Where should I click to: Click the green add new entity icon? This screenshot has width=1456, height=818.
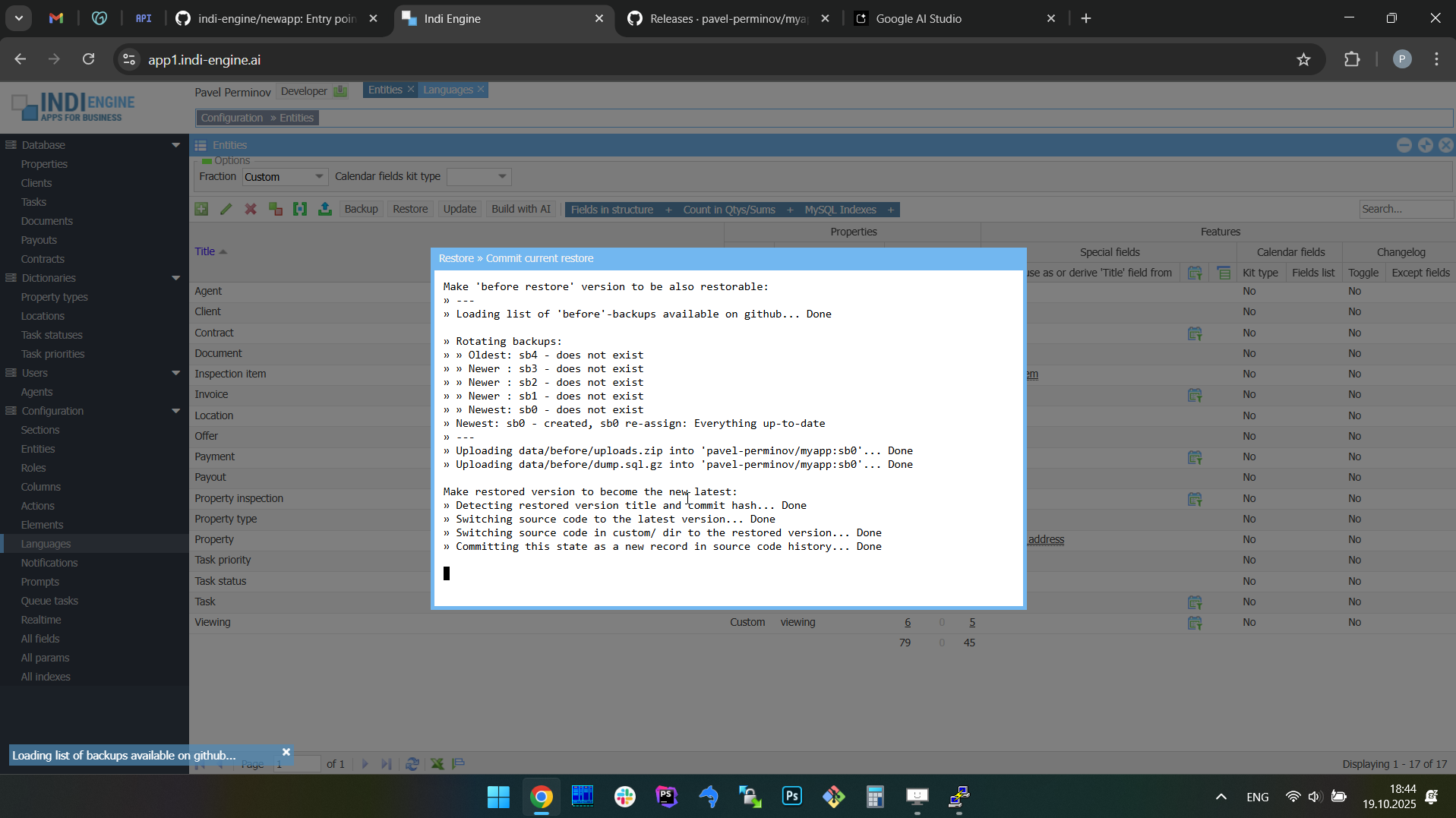click(x=201, y=210)
